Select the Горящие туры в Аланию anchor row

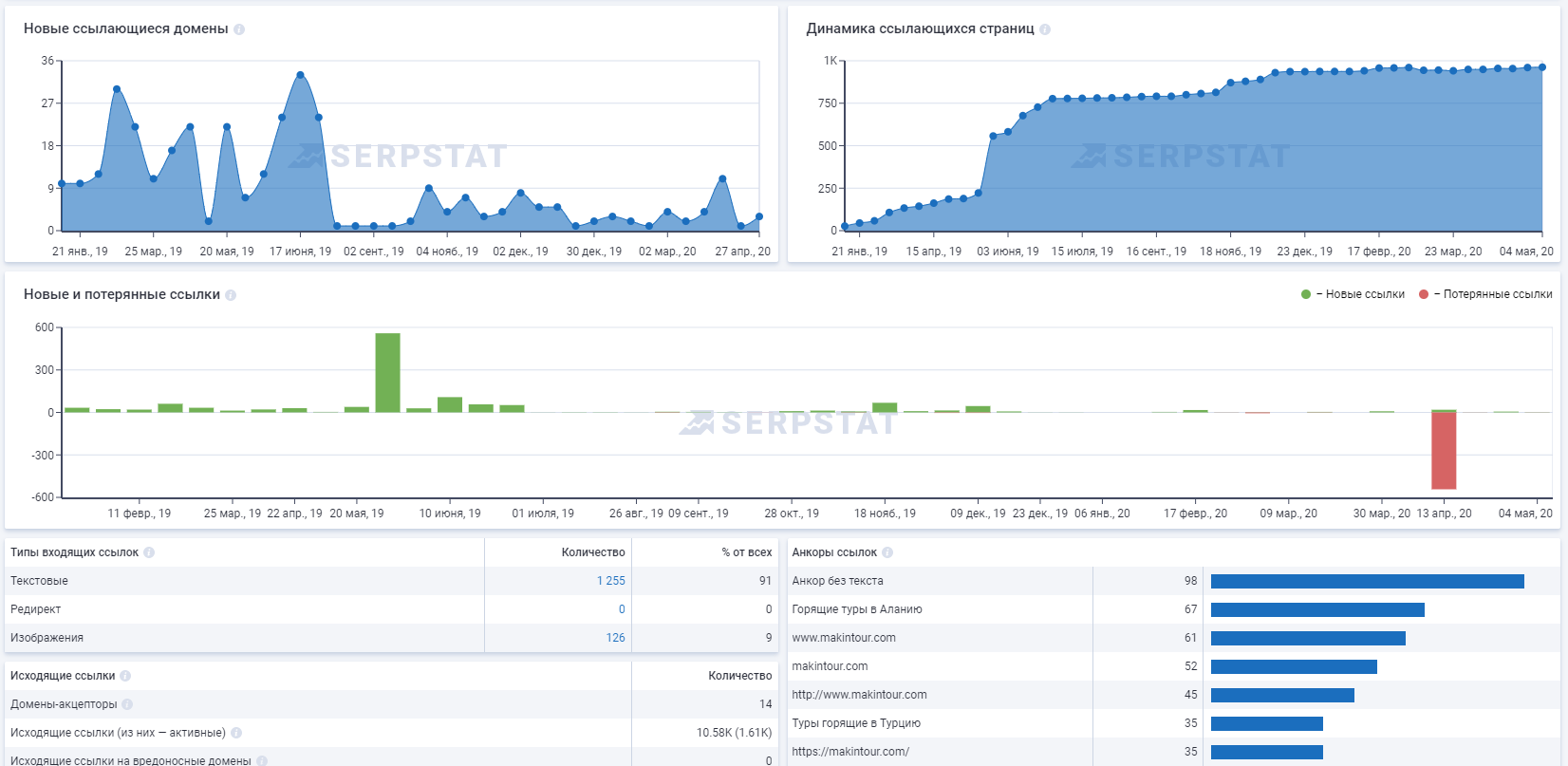coord(857,609)
